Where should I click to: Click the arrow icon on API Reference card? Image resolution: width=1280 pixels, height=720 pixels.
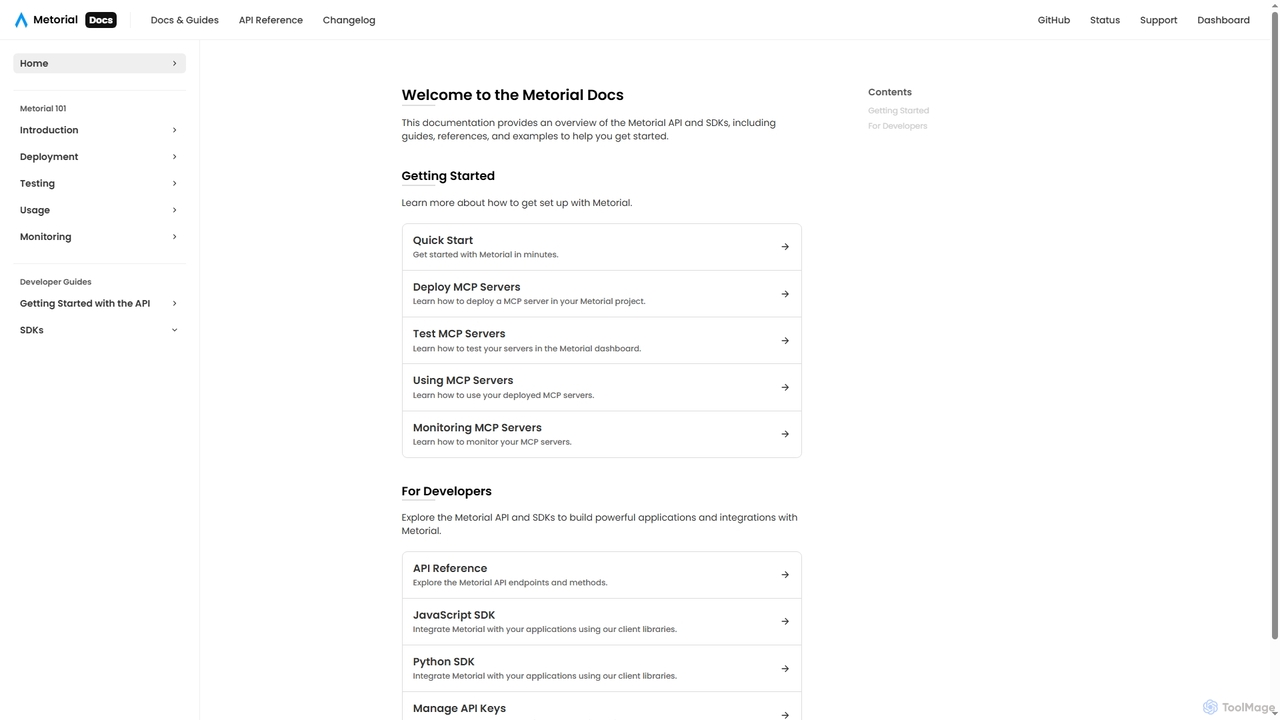point(785,575)
